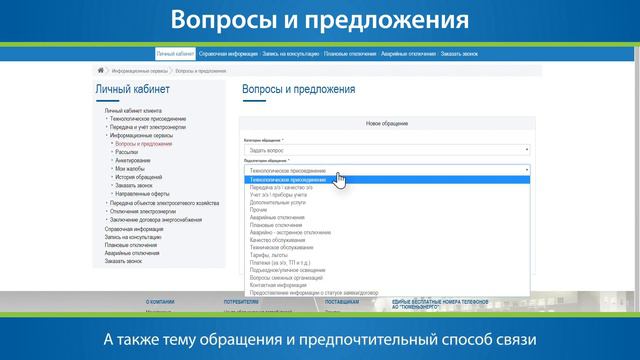
Task: Select 'Техническое обслуживание' option
Action: tap(387, 247)
